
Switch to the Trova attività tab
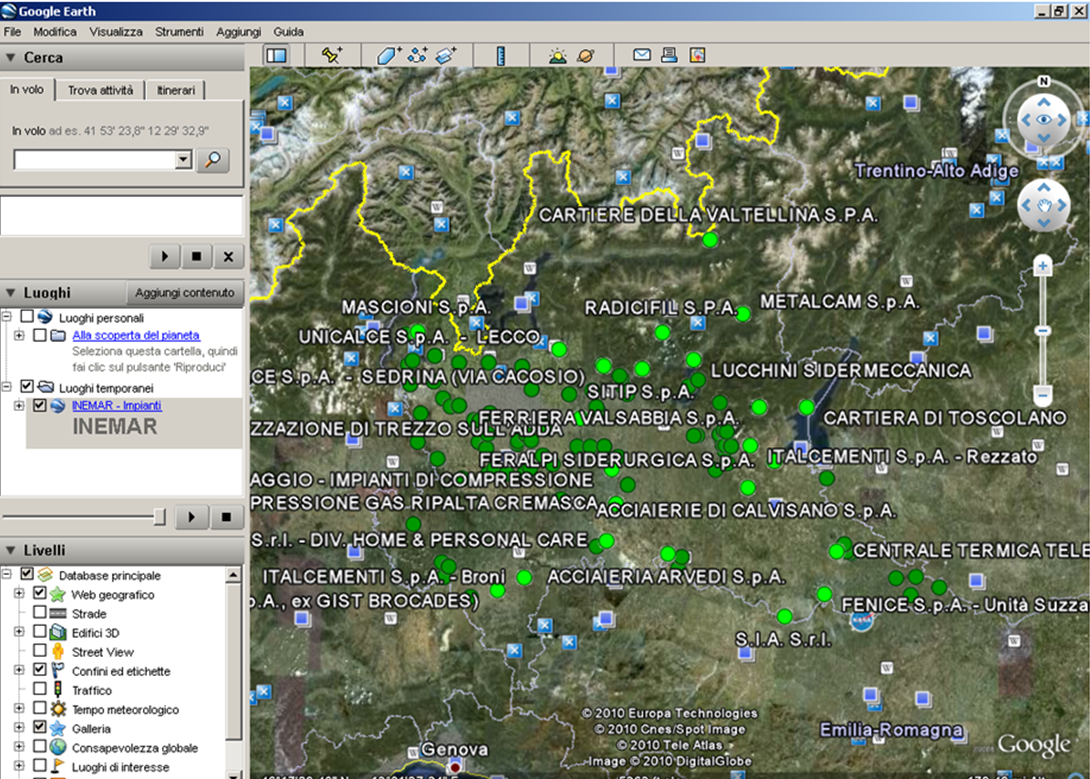click(100, 90)
